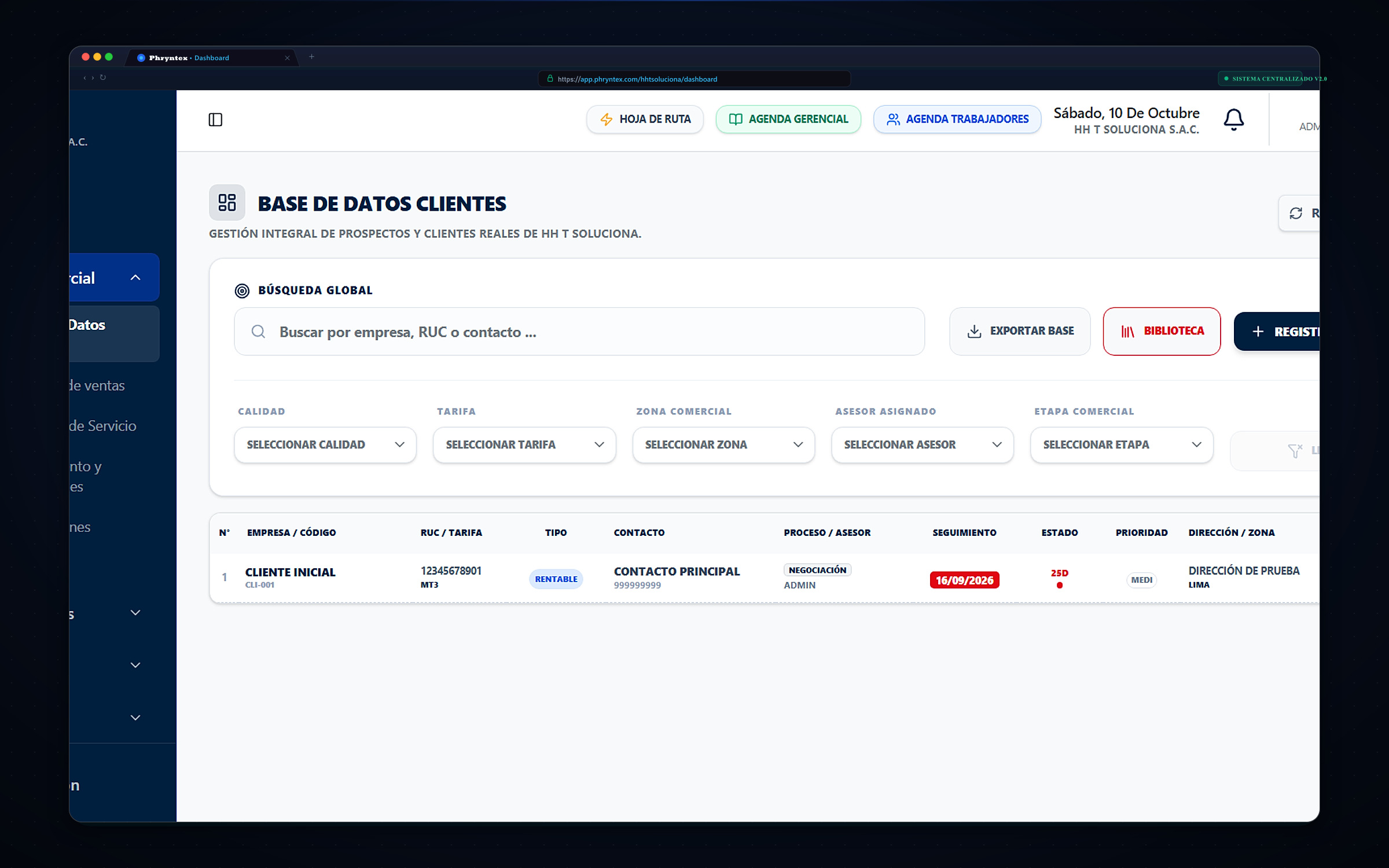Select the 'de Servicio' sidebar item
Image resolution: width=1389 pixels, height=868 pixels.
tap(102, 426)
